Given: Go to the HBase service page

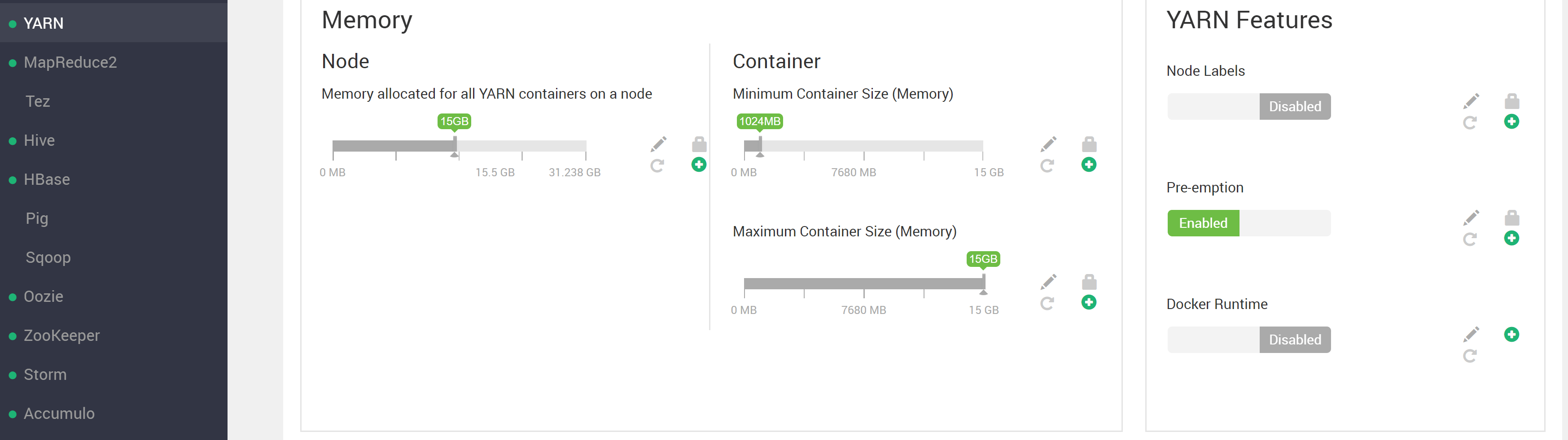Looking at the screenshot, I should 46,179.
